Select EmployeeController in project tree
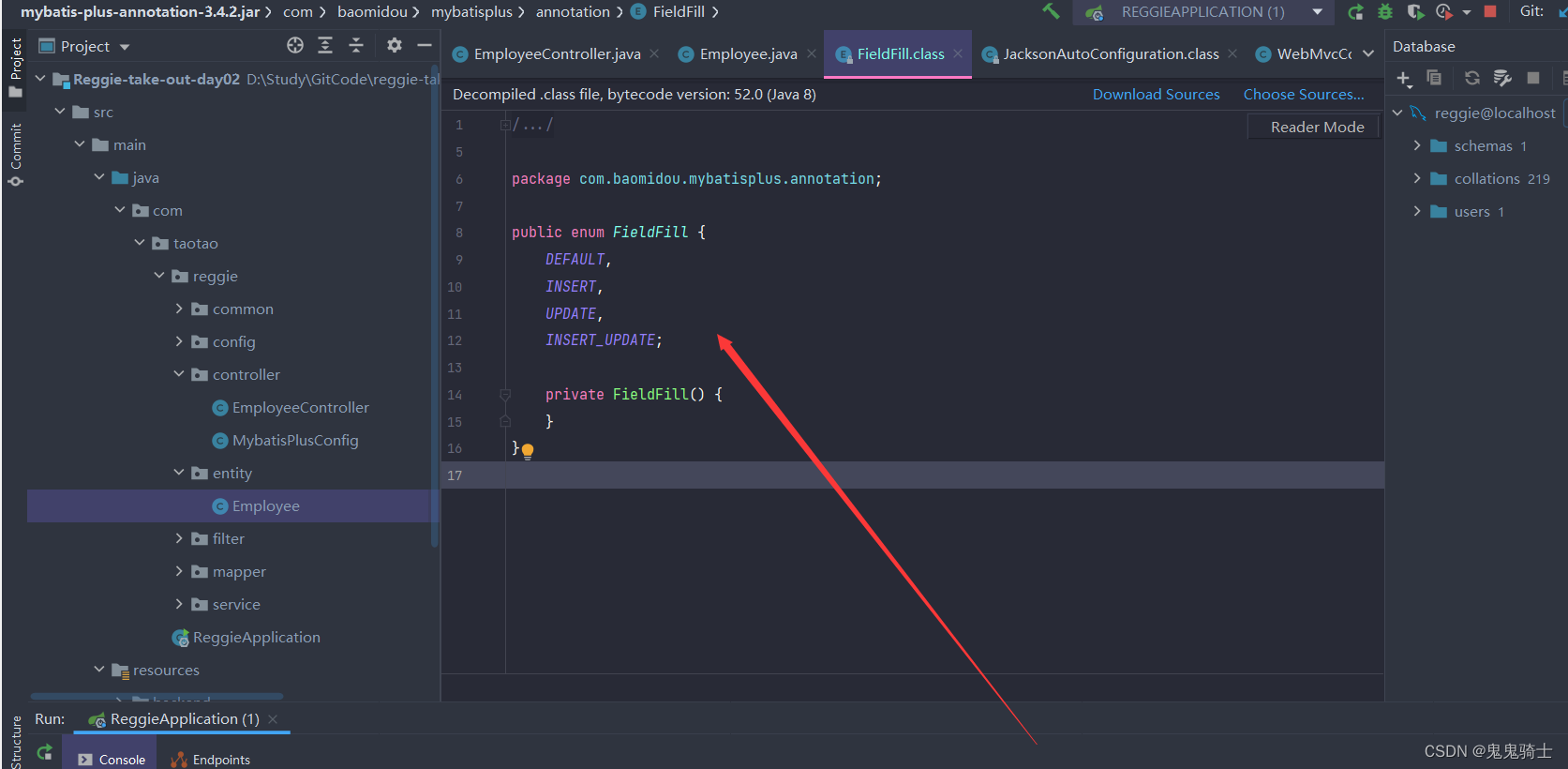Image resolution: width=1568 pixels, height=769 pixels. pyautogui.click(x=300, y=407)
